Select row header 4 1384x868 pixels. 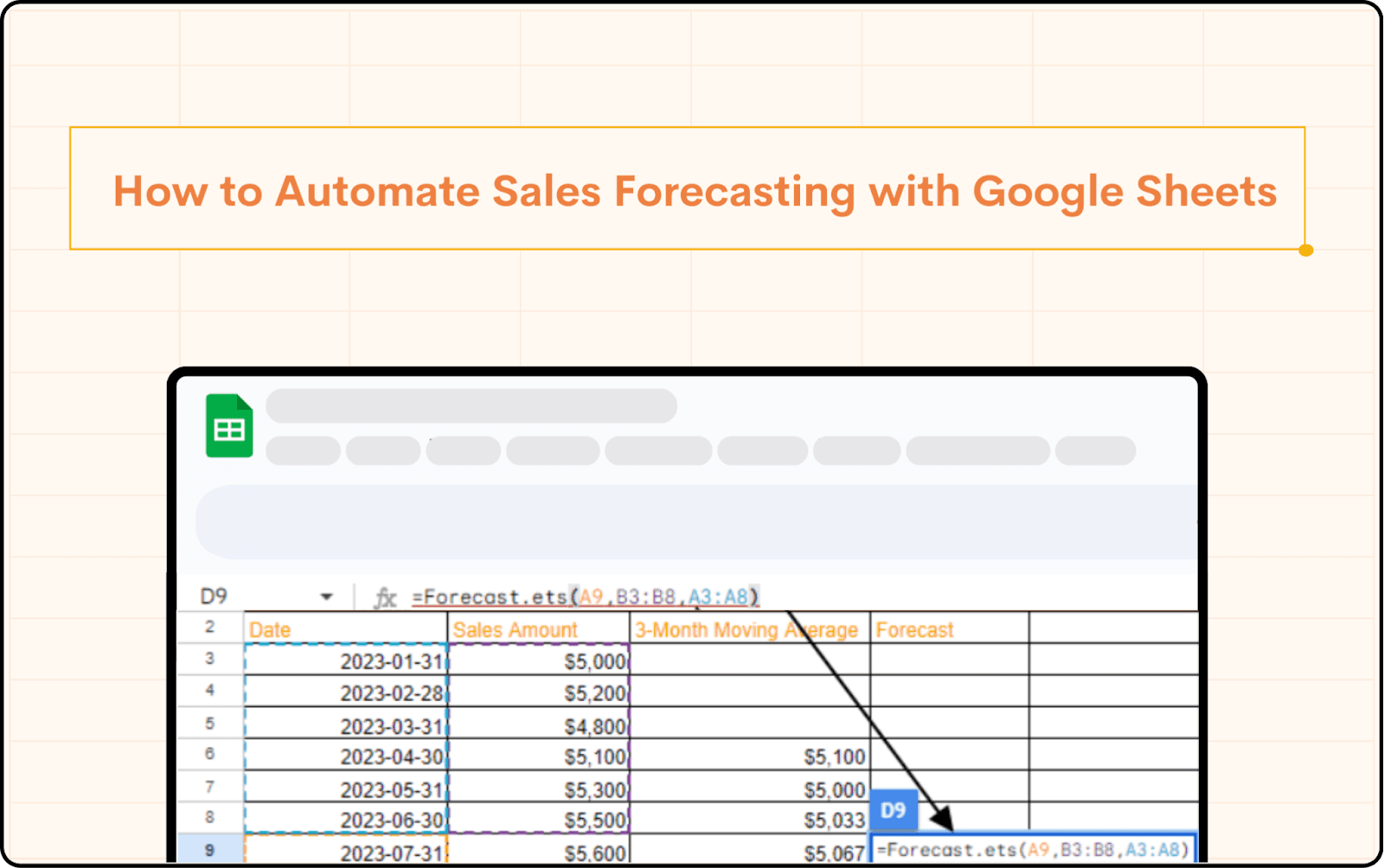coord(210,691)
